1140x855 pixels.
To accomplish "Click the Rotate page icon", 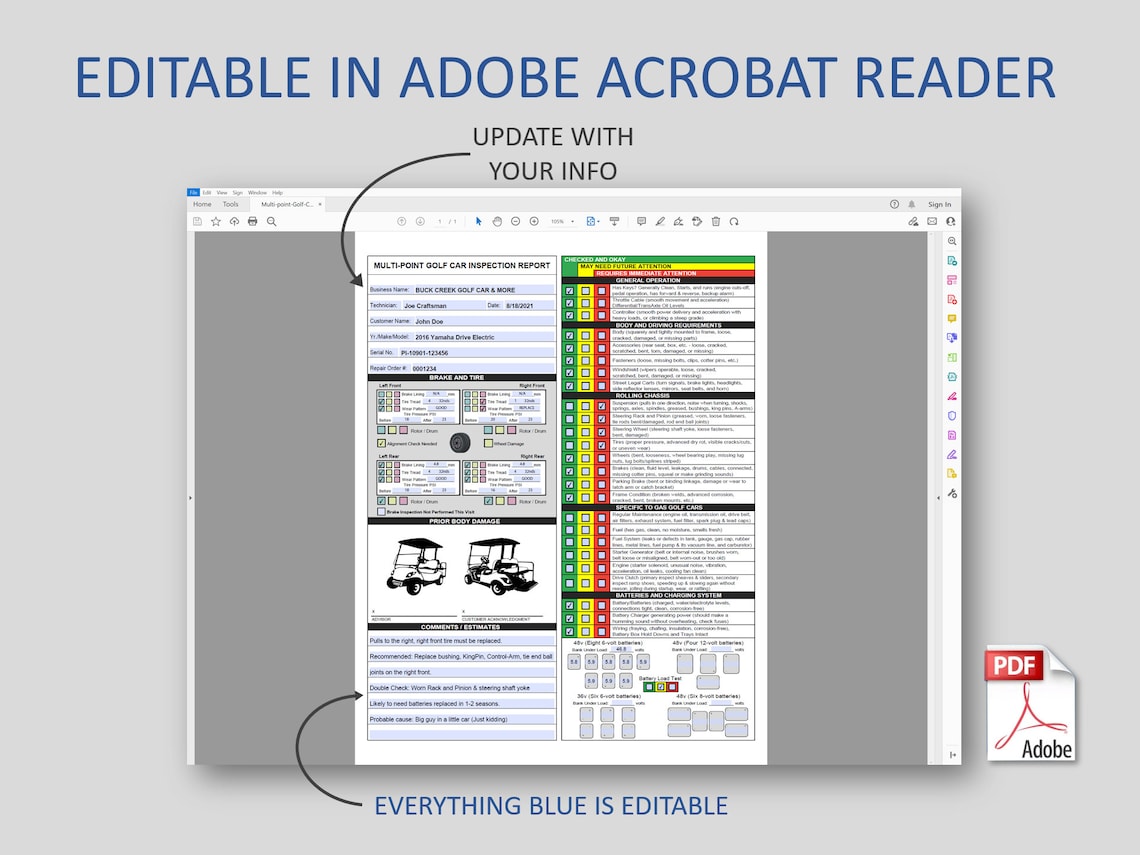I will (734, 222).
